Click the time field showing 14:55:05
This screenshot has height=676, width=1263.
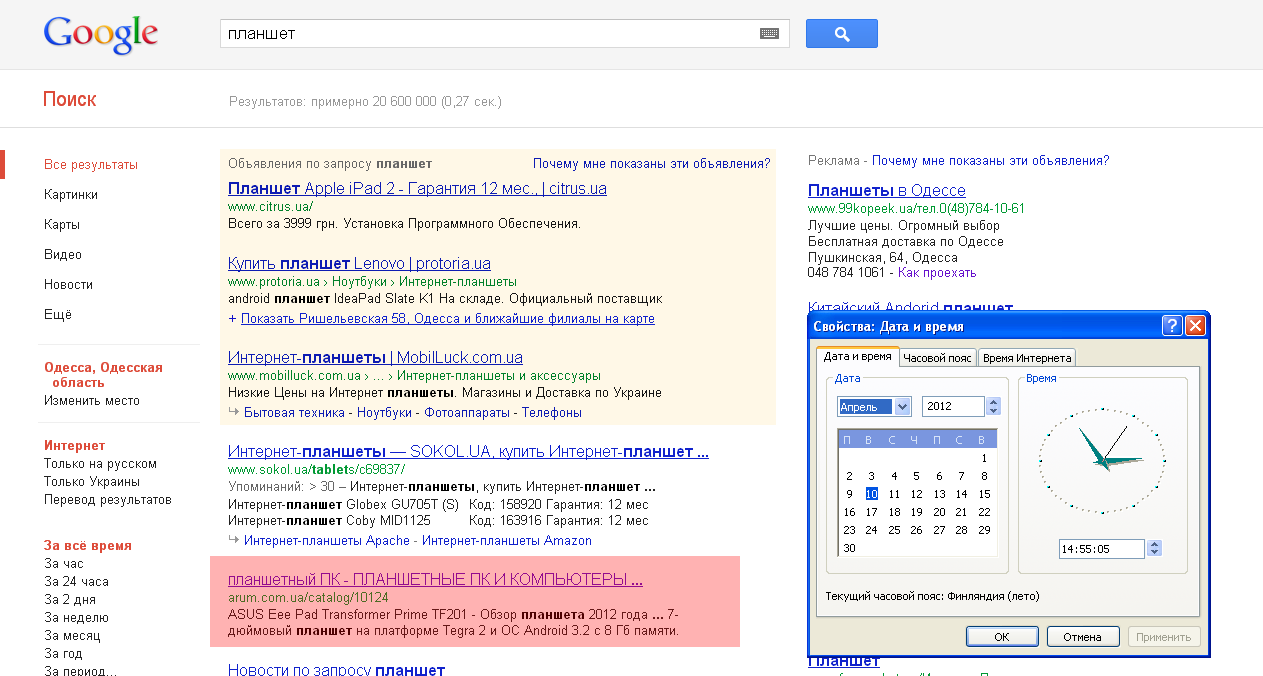[1102, 549]
